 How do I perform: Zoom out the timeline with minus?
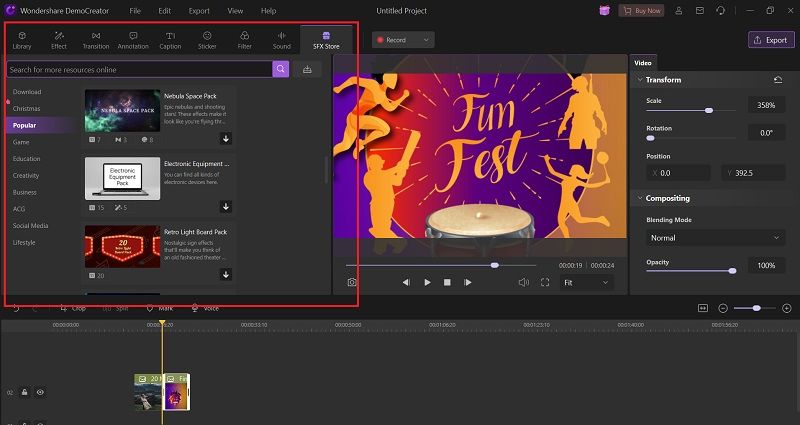coord(723,308)
